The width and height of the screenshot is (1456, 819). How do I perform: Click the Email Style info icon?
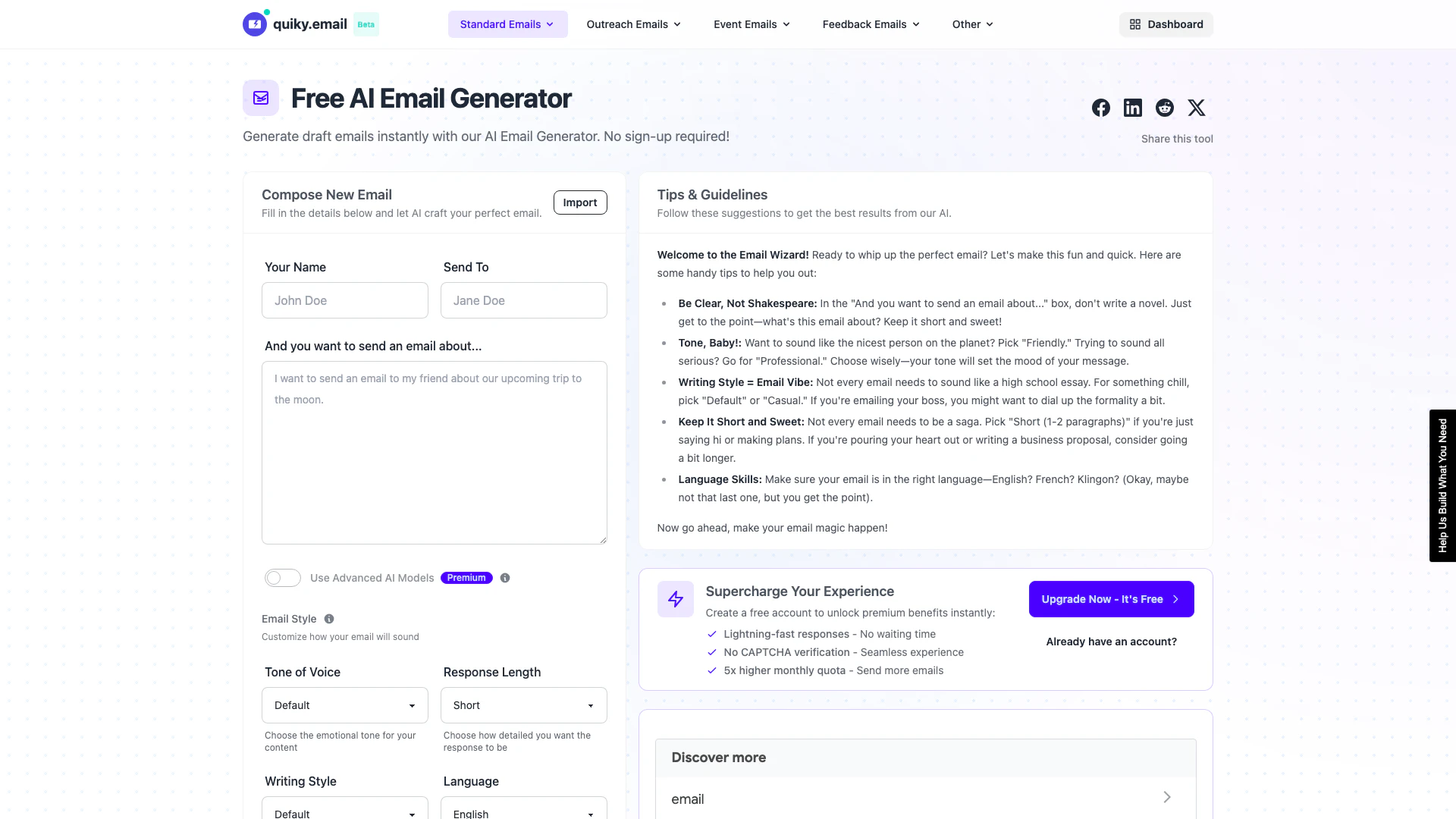click(x=329, y=619)
